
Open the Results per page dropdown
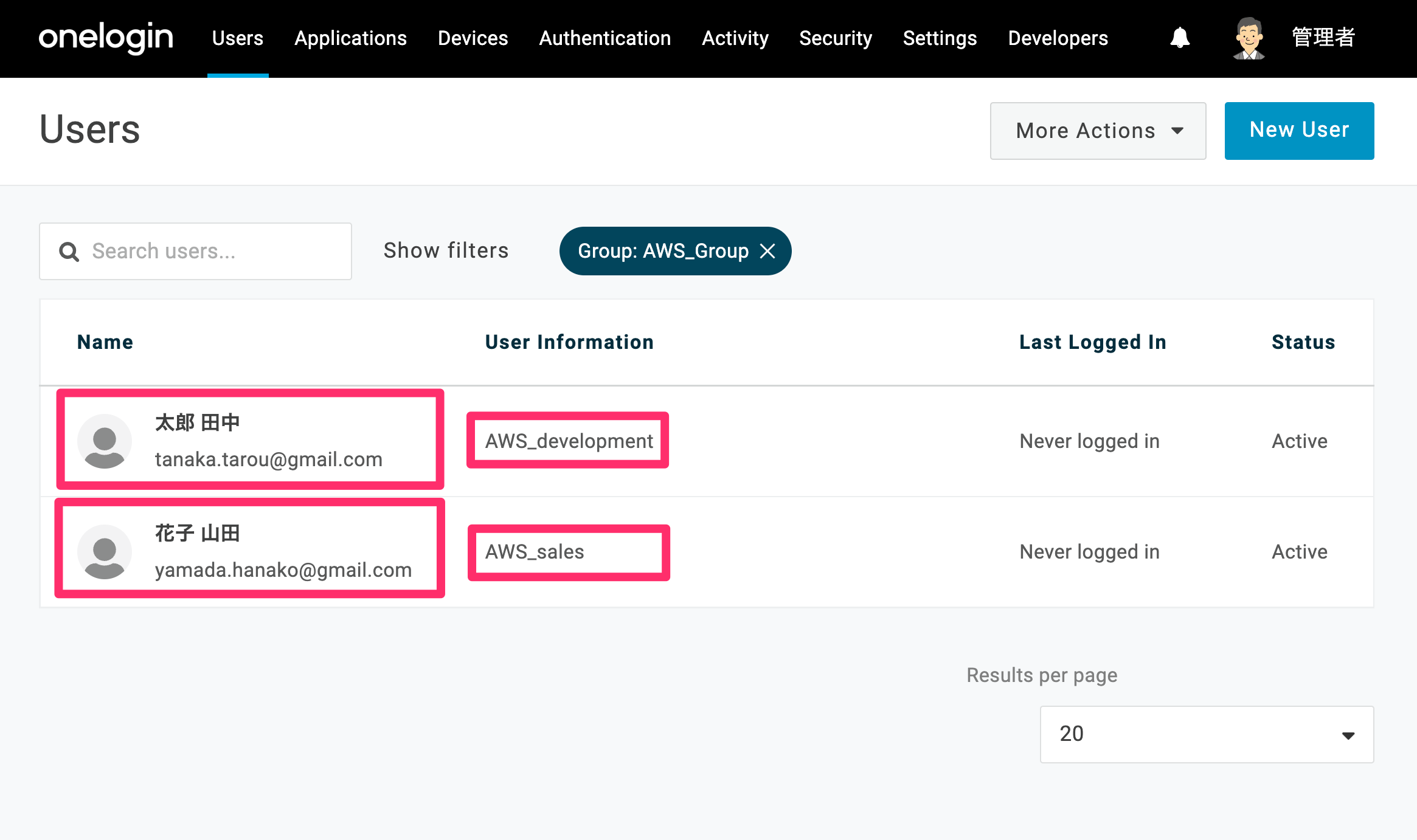tap(1207, 734)
